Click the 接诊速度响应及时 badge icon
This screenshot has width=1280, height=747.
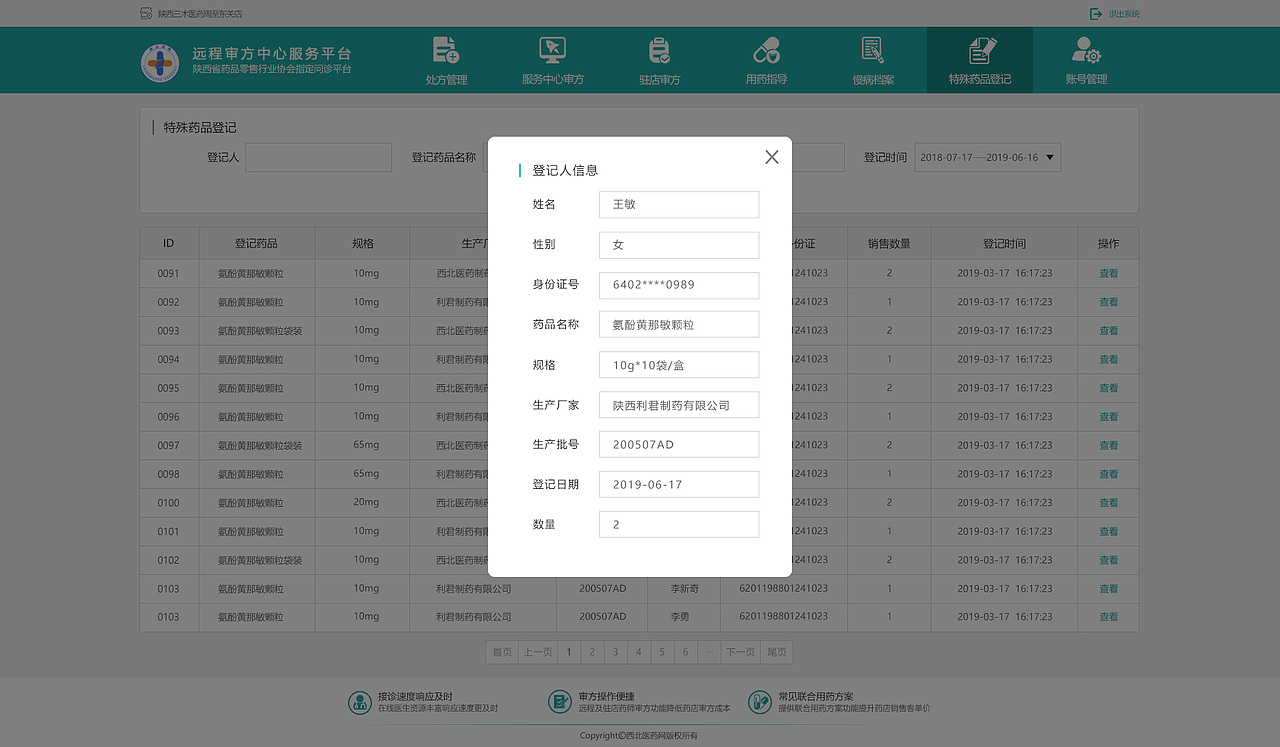[360, 702]
